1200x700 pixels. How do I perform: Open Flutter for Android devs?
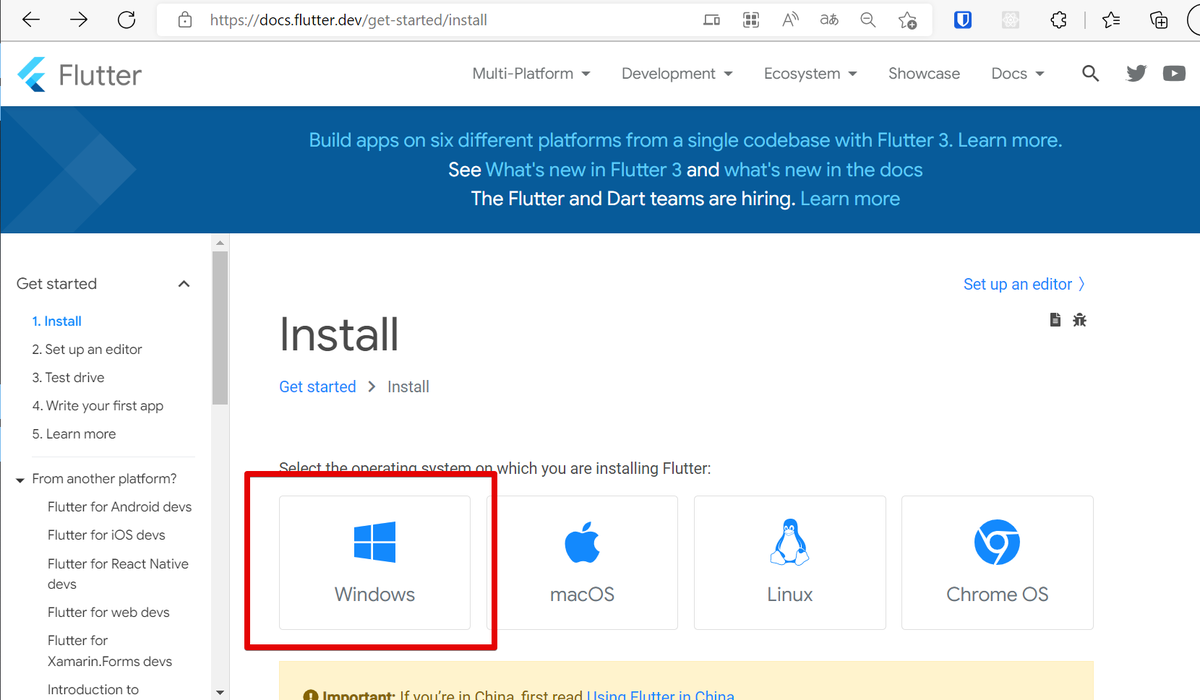120,507
